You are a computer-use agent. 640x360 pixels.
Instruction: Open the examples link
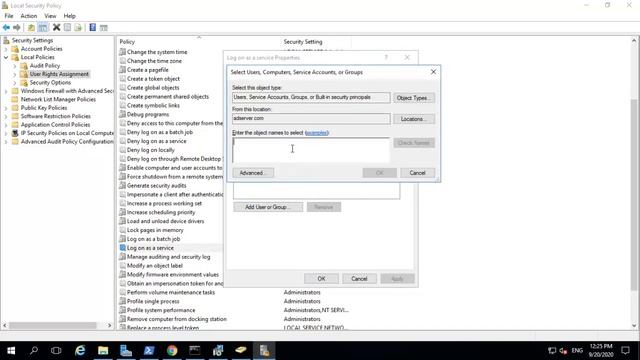coord(316,133)
